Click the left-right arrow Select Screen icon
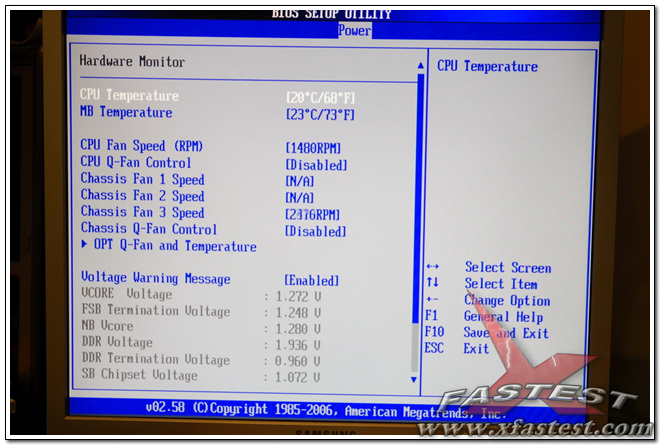 (432, 268)
